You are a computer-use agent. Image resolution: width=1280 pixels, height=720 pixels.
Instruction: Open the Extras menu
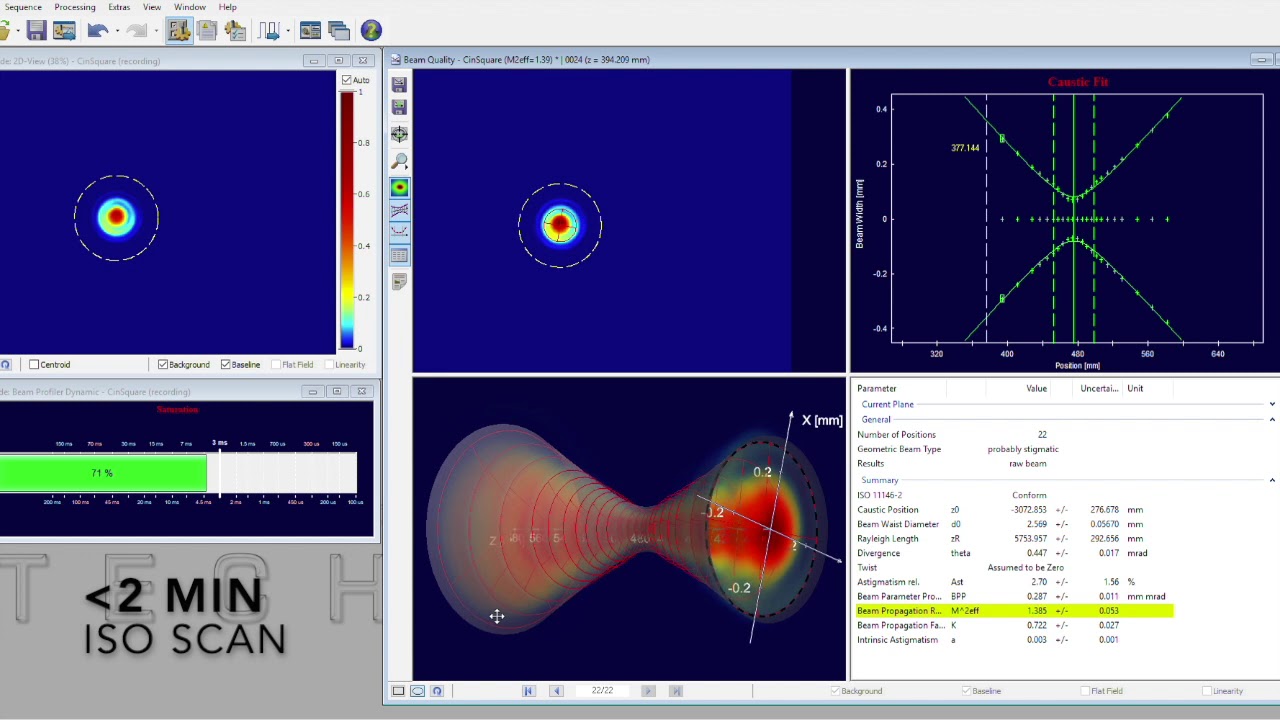tap(119, 7)
